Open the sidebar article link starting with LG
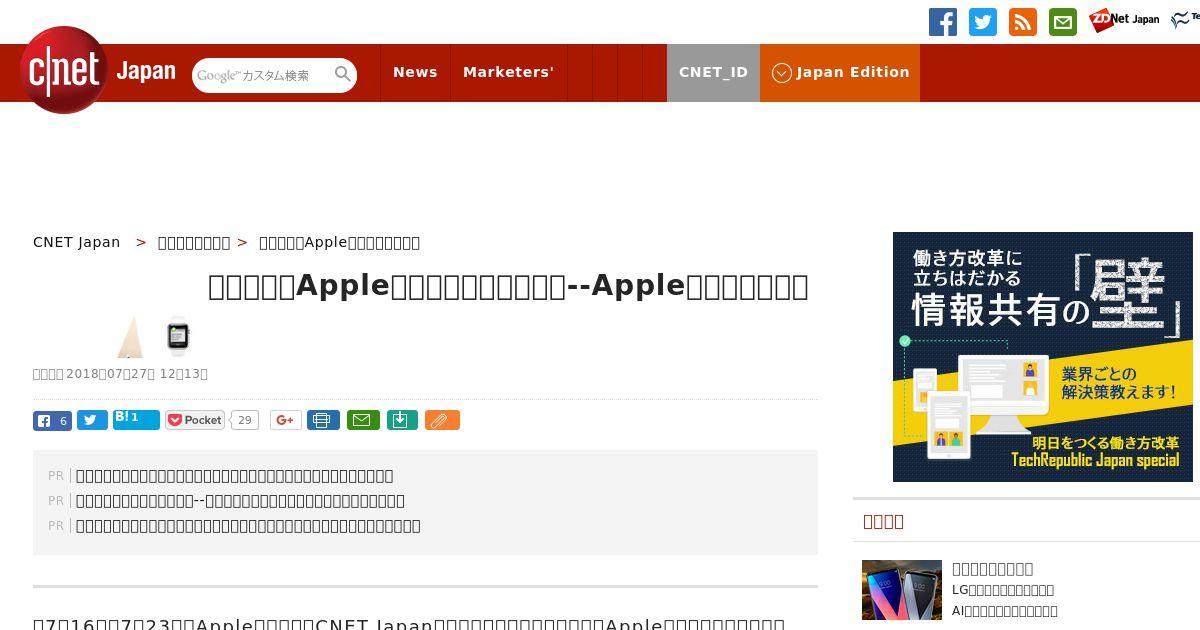Screen dimensions: 1200x630 pos(1003,590)
